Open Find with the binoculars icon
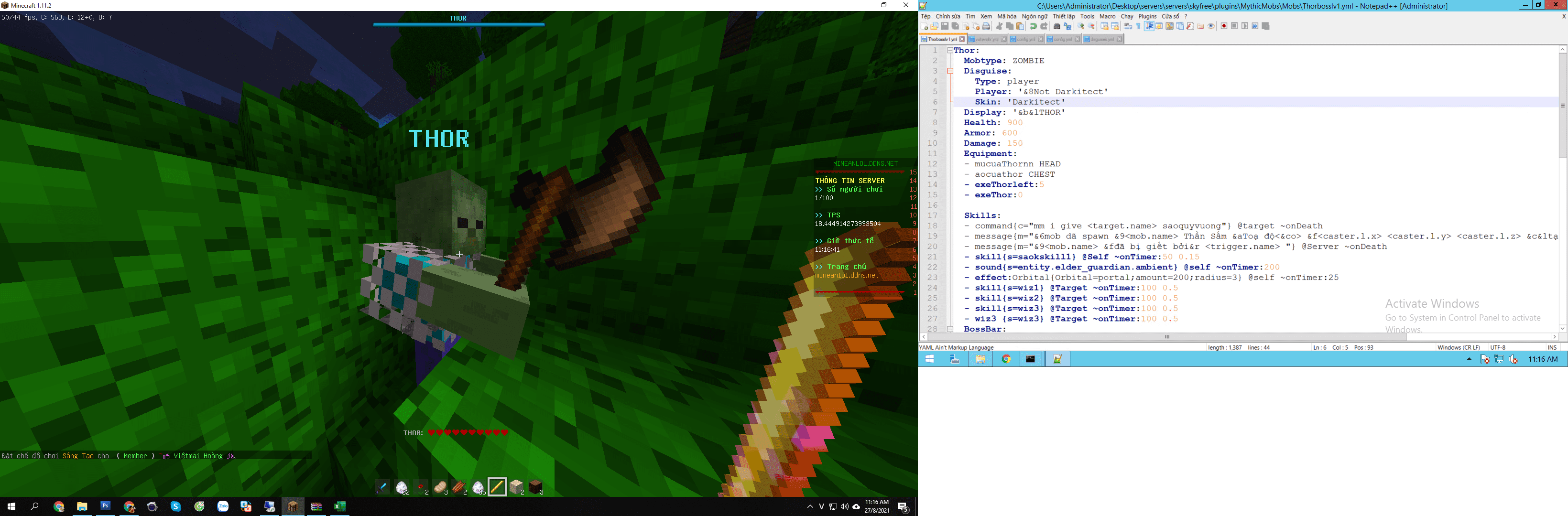The height and width of the screenshot is (516, 1568). coord(1057,26)
